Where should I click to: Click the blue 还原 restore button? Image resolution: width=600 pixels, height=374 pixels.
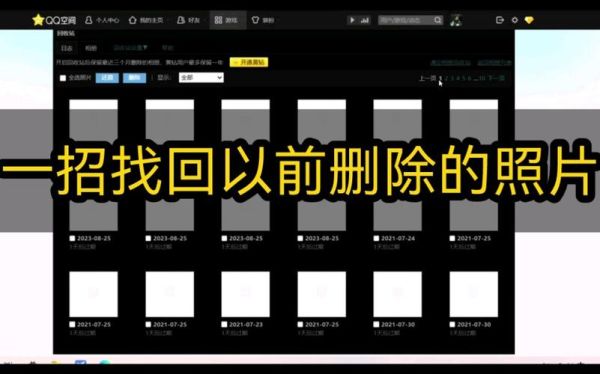[x=107, y=78]
